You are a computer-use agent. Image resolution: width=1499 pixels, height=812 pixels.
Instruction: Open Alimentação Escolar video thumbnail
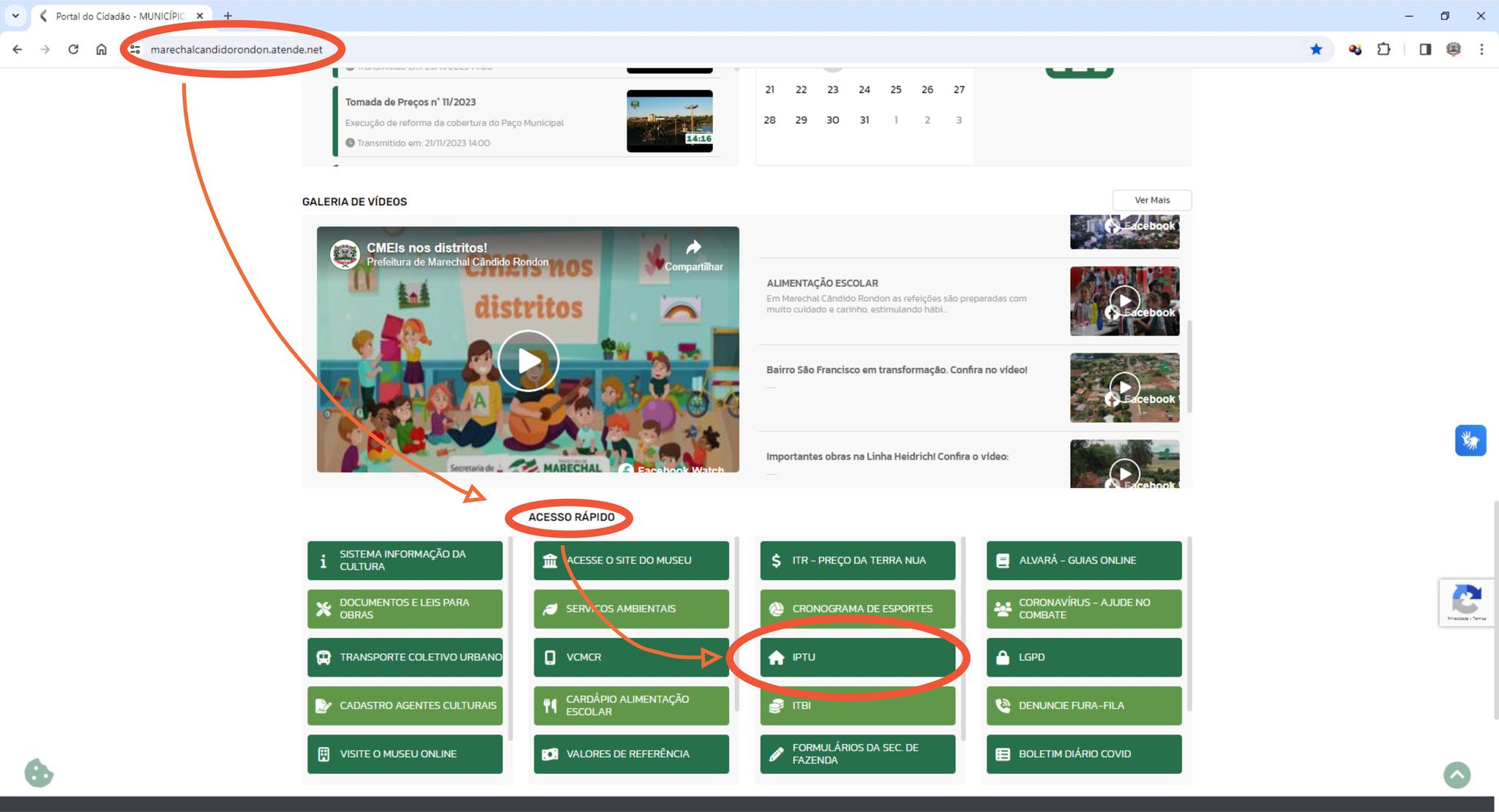point(1124,301)
